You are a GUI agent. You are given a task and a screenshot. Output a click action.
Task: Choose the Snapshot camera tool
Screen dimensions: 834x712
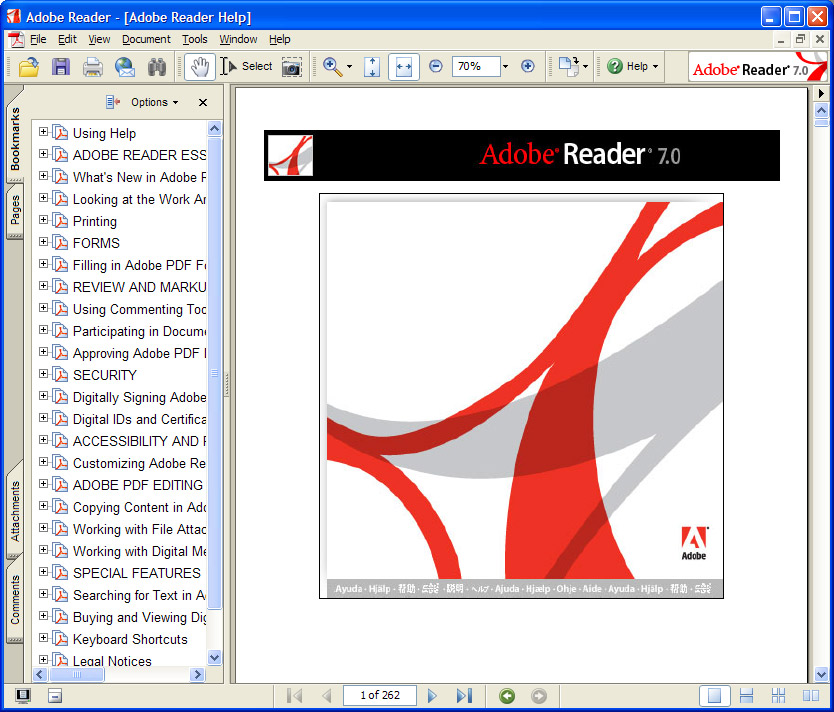point(291,67)
